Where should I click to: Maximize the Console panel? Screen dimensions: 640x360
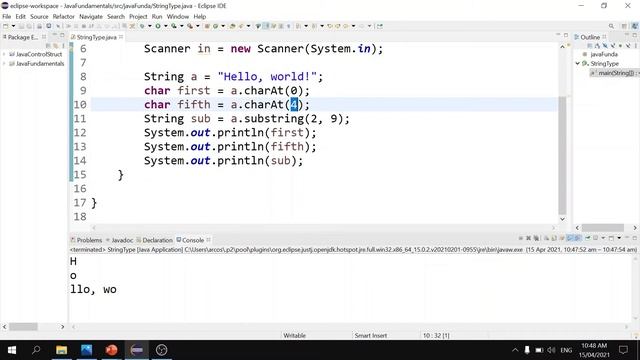tap(635, 238)
